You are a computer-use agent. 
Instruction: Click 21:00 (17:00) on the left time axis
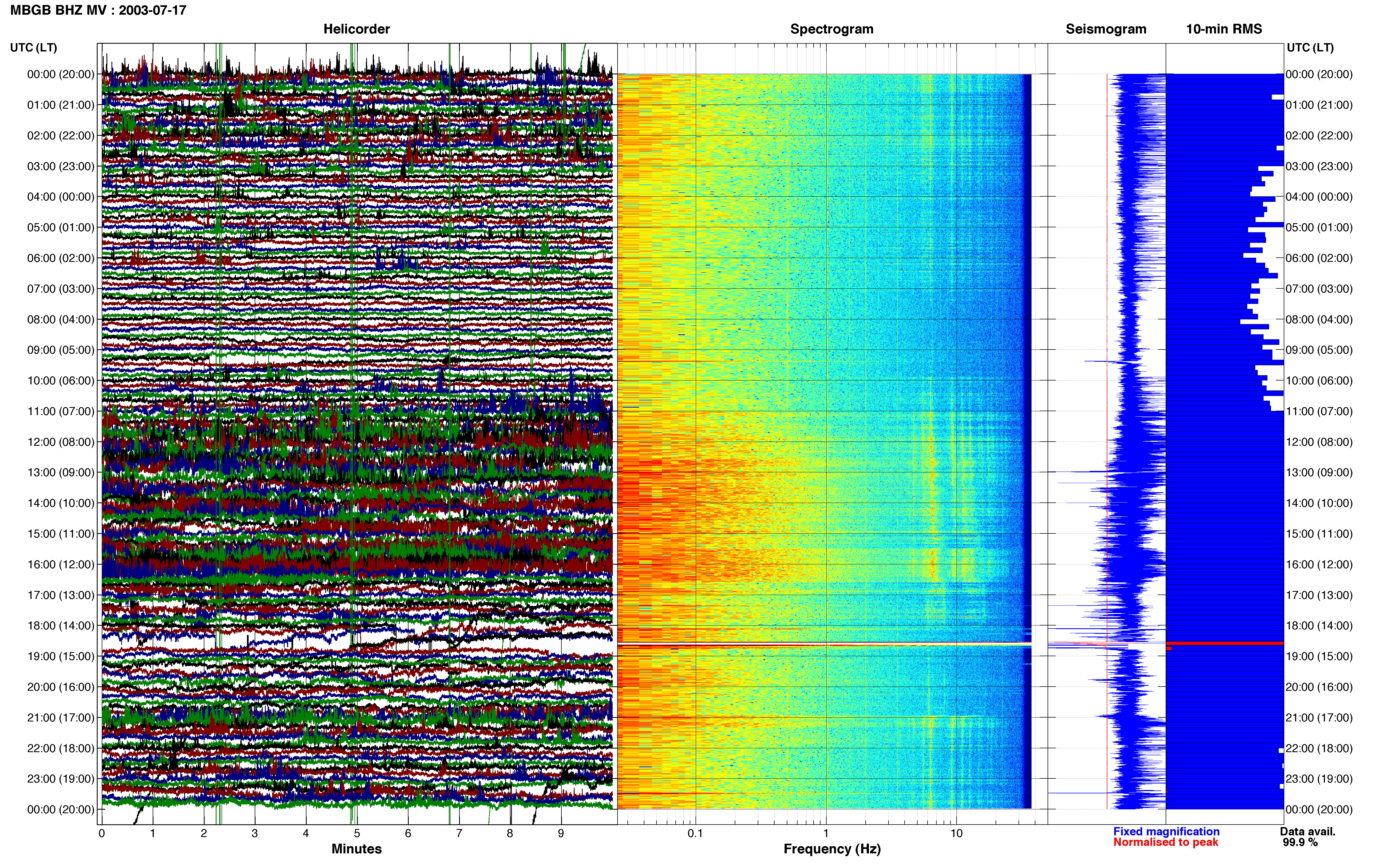point(61,718)
